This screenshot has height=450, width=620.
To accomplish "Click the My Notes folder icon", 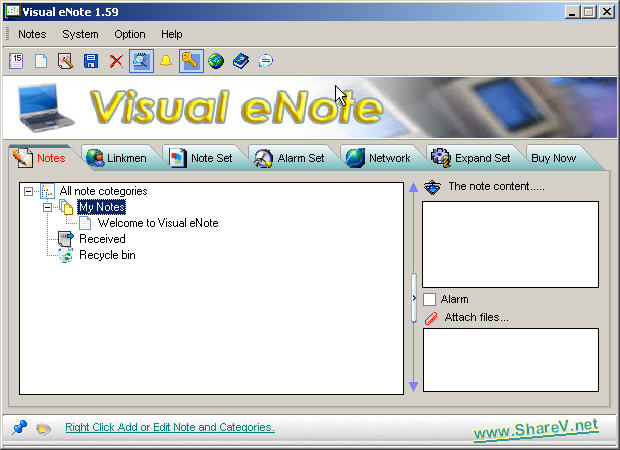I will (66, 207).
